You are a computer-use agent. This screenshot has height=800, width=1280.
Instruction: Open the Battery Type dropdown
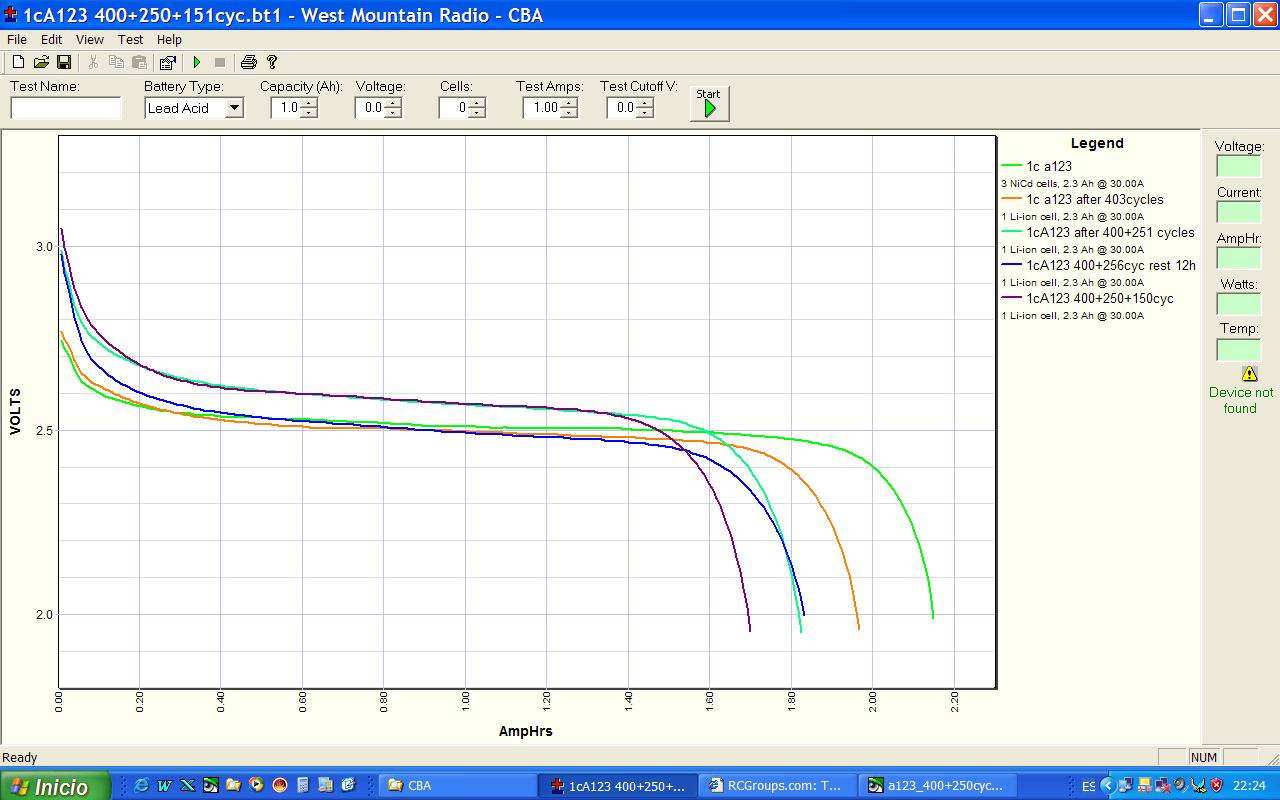tap(234, 108)
